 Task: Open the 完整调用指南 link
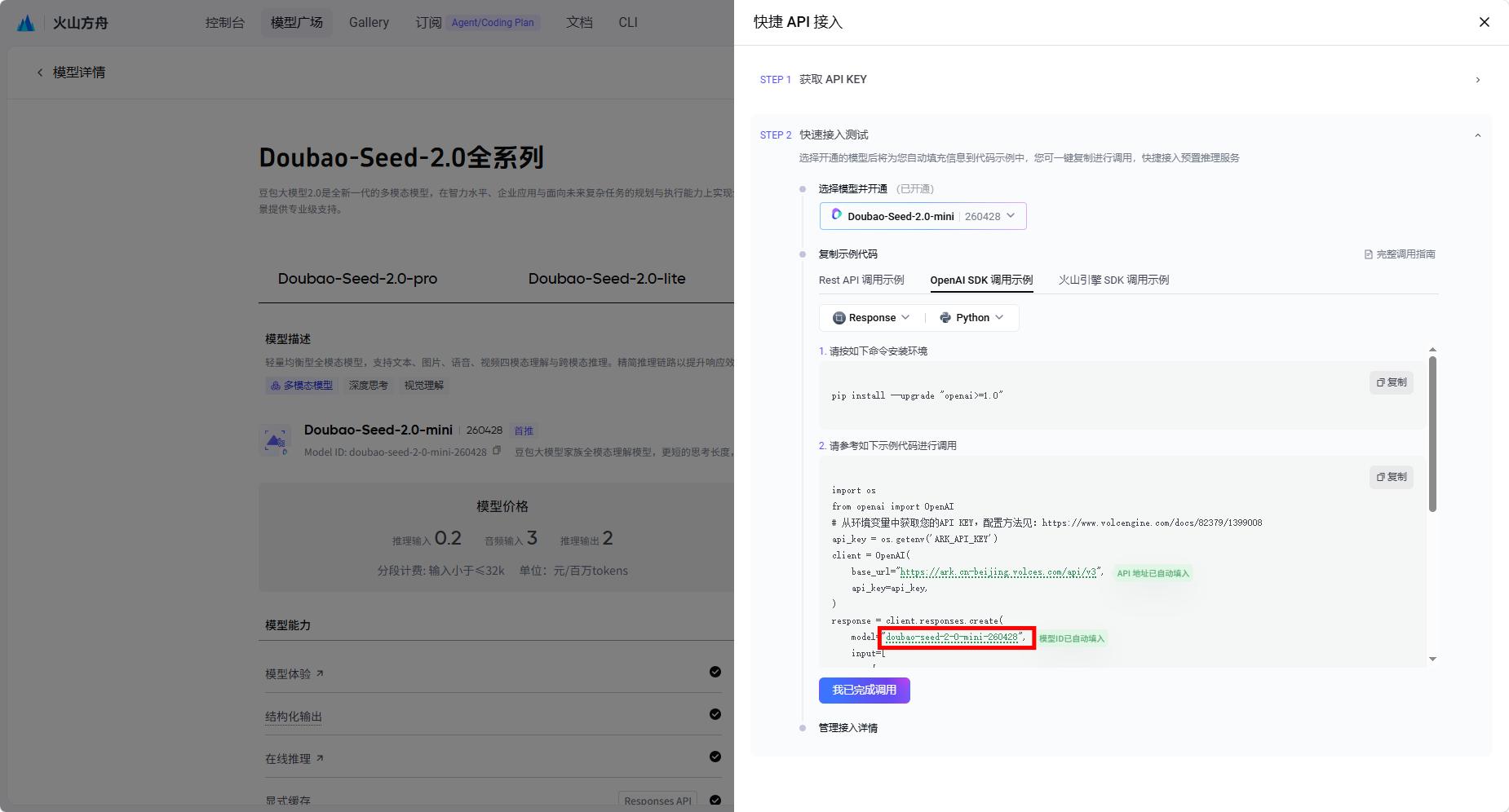coord(1400,254)
